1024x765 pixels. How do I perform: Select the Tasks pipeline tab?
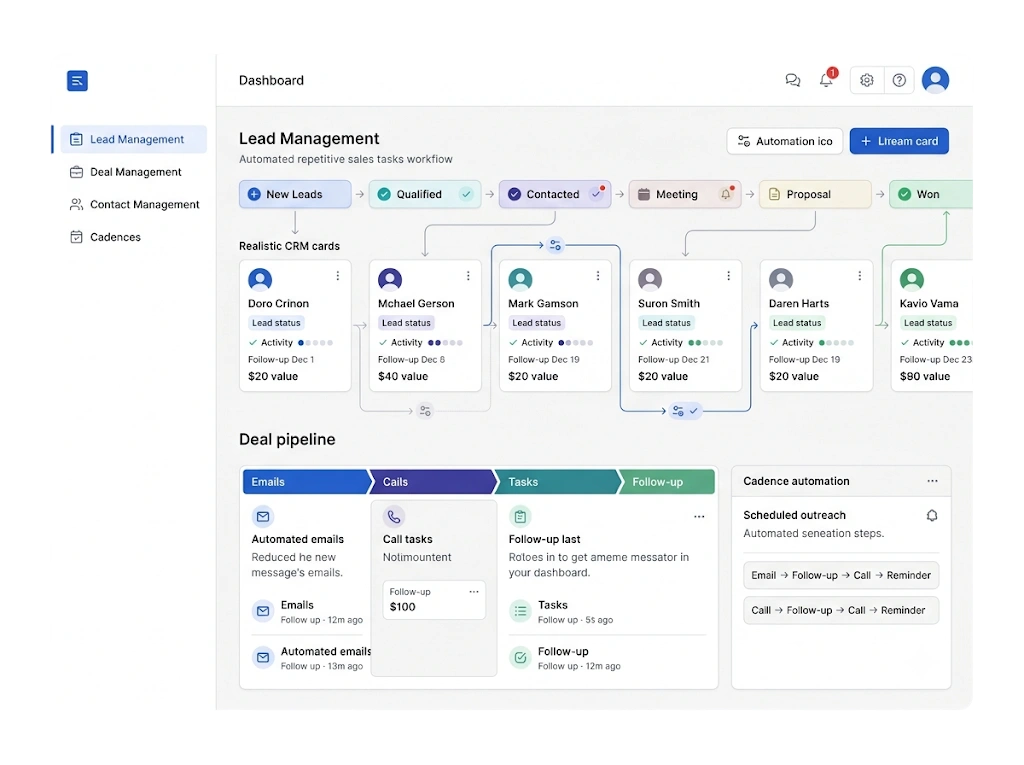click(556, 481)
